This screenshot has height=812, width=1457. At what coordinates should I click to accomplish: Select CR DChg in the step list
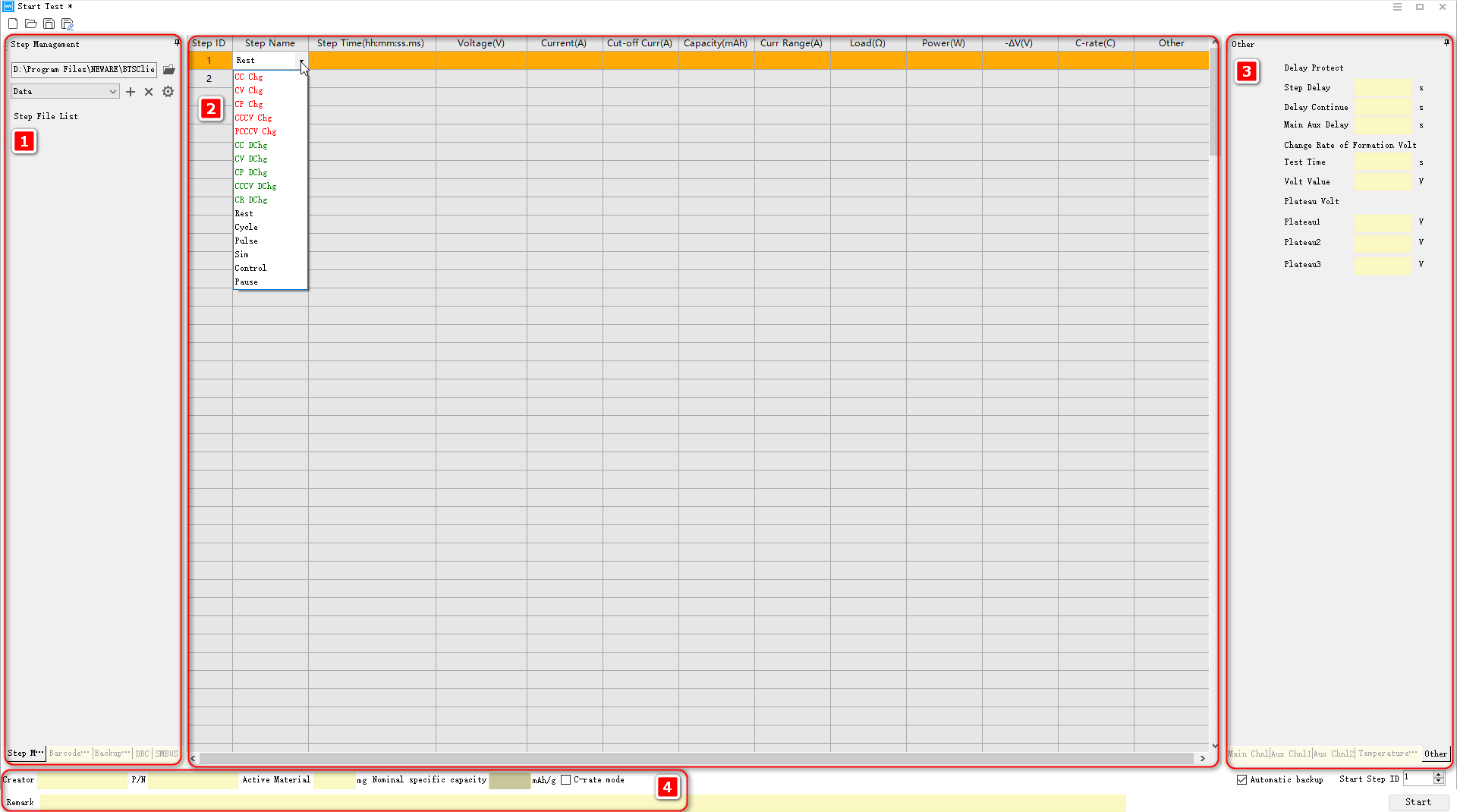251,200
